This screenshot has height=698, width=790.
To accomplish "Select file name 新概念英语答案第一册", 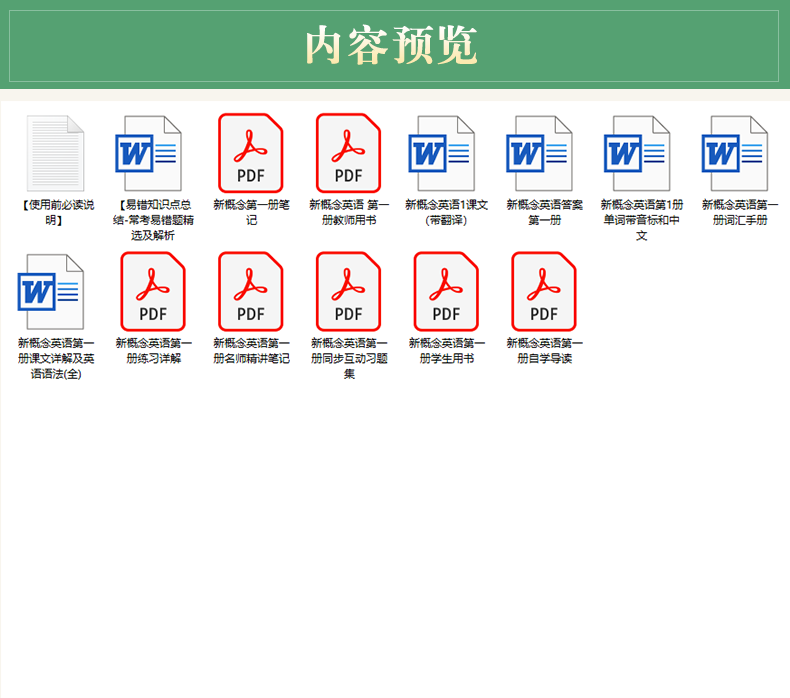I will pos(544,212).
